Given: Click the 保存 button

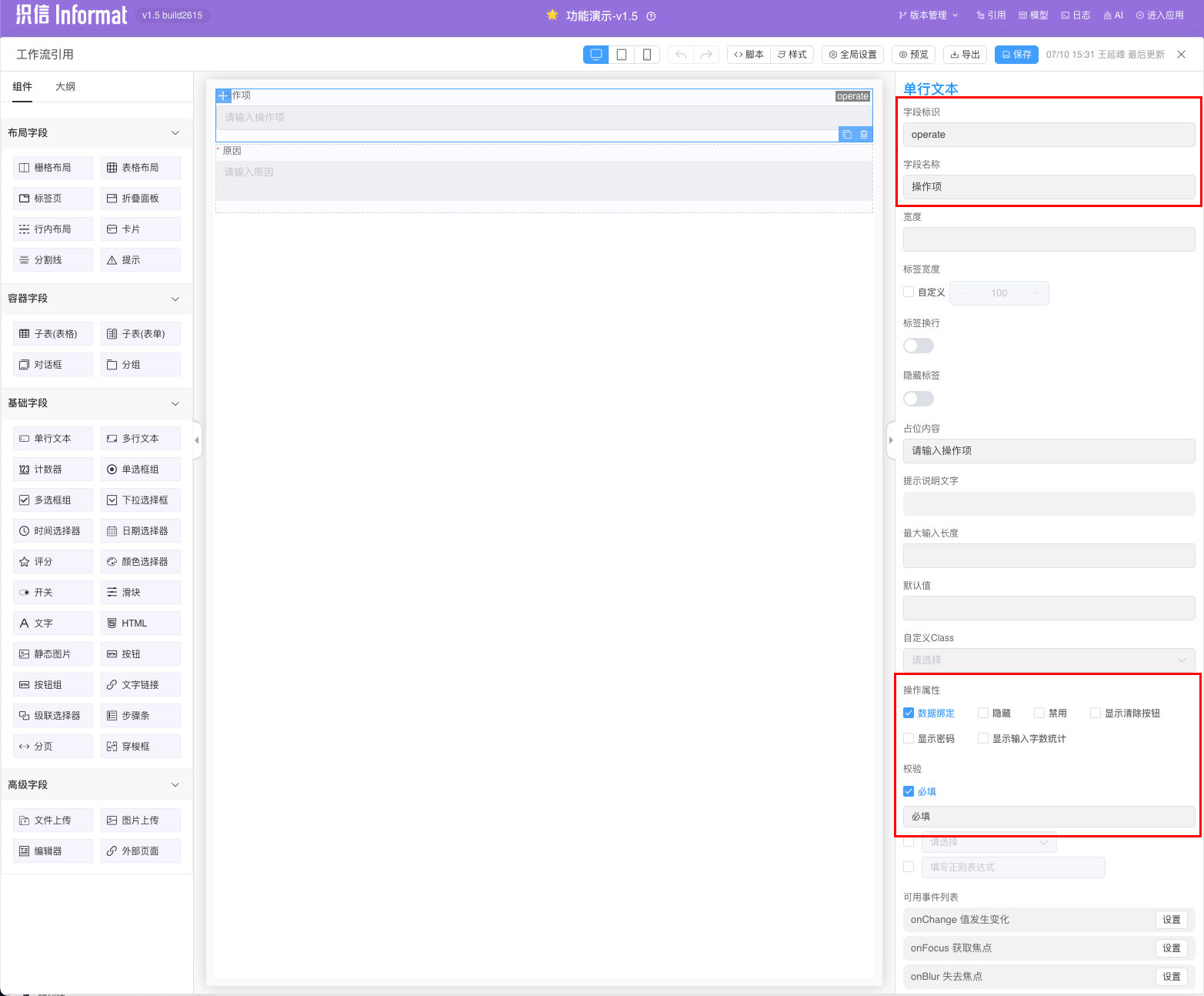Looking at the screenshot, I should click(x=1016, y=55).
